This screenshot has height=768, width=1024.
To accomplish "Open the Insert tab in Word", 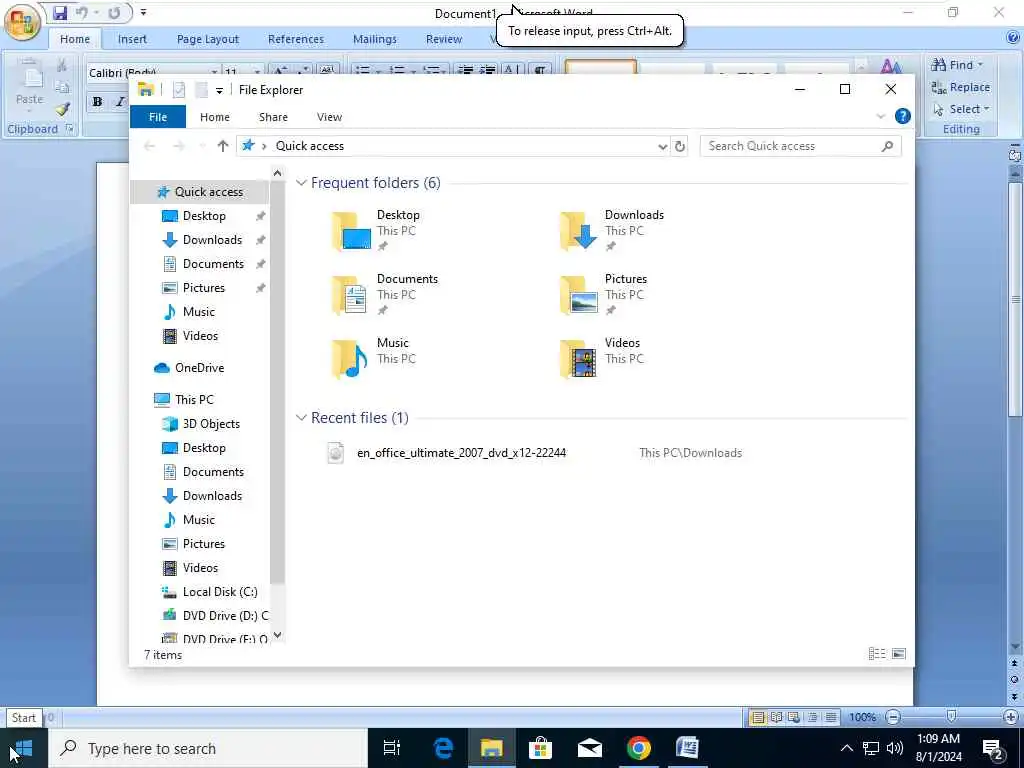I will pos(132,39).
